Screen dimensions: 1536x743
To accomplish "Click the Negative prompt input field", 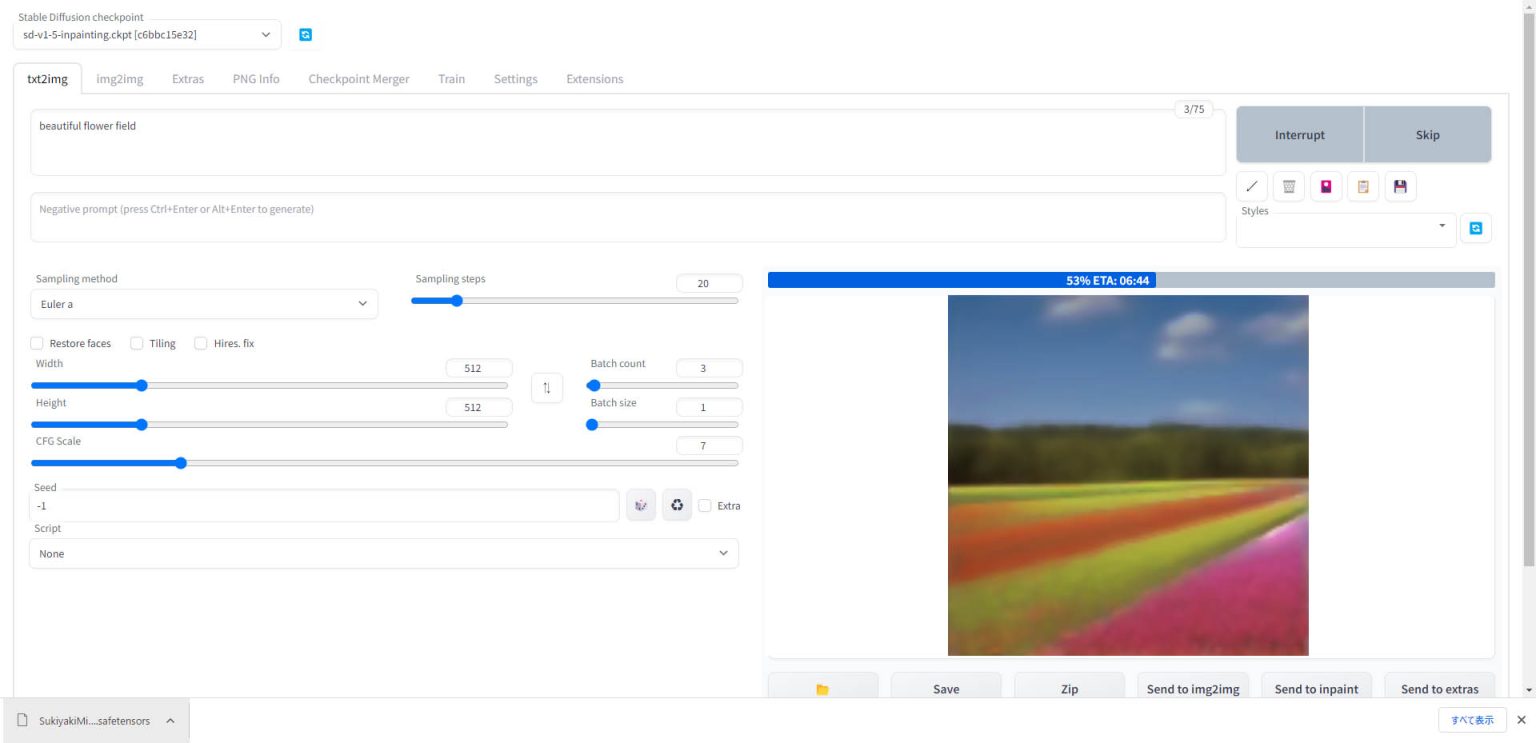I will tap(628, 217).
